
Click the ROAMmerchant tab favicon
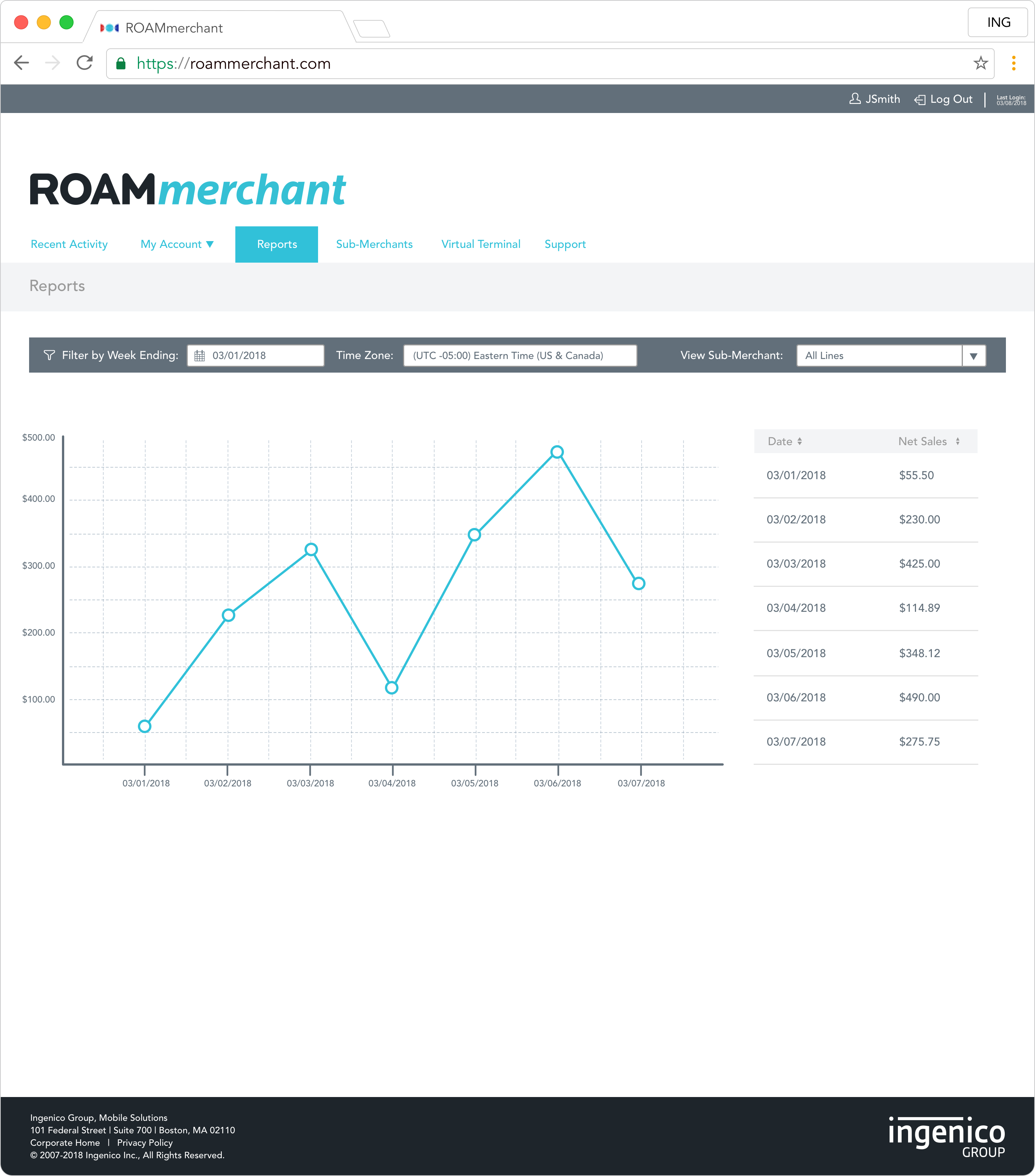click(109, 28)
